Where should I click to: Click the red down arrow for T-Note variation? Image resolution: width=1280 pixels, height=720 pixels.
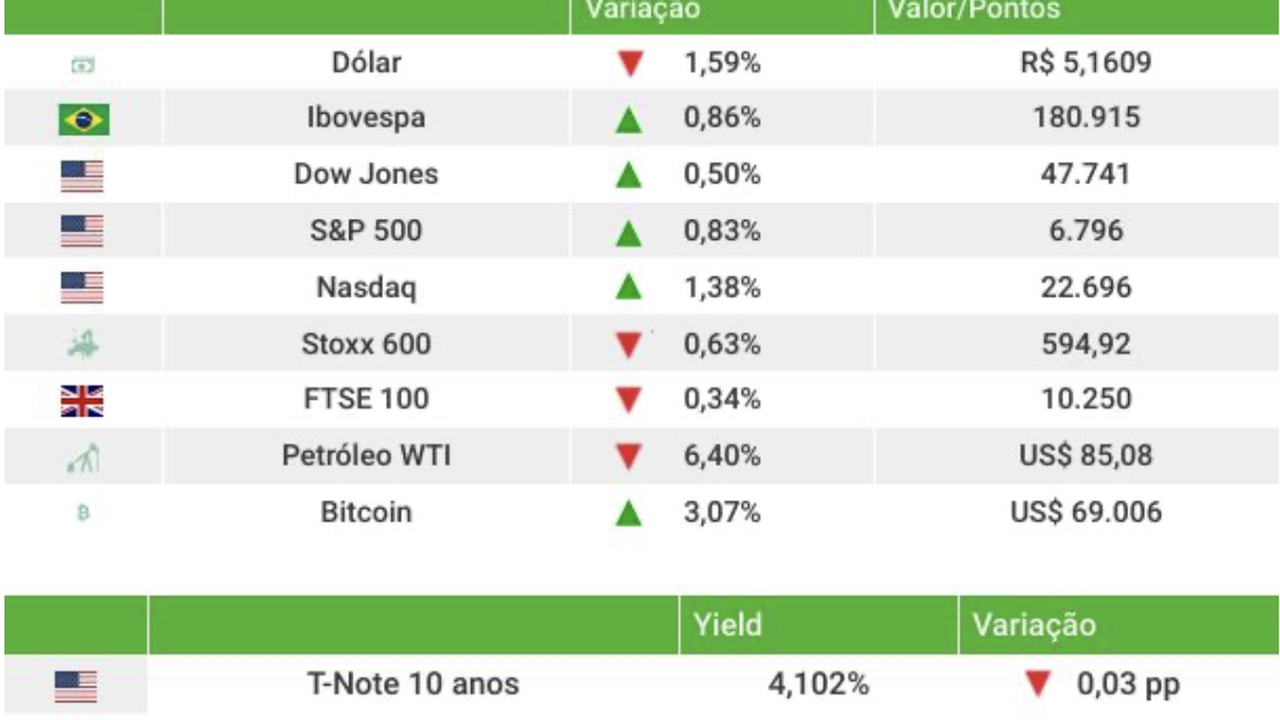[x=1039, y=685]
